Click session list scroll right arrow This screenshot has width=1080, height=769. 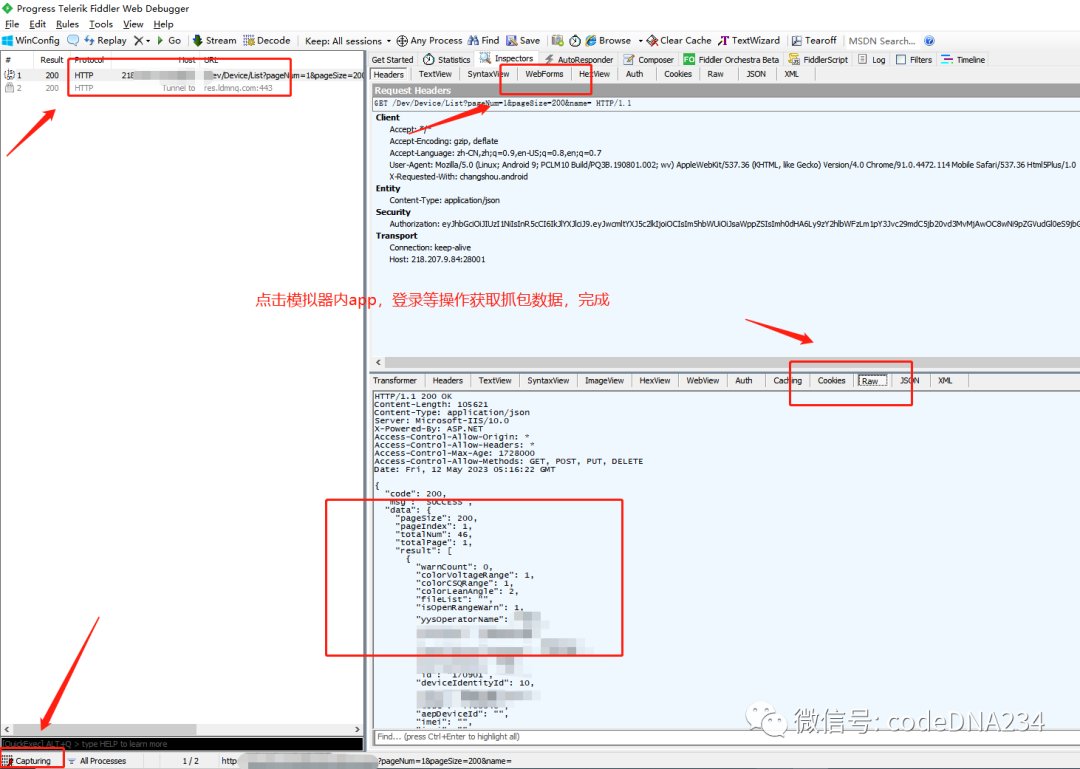click(x=357, y=729)
